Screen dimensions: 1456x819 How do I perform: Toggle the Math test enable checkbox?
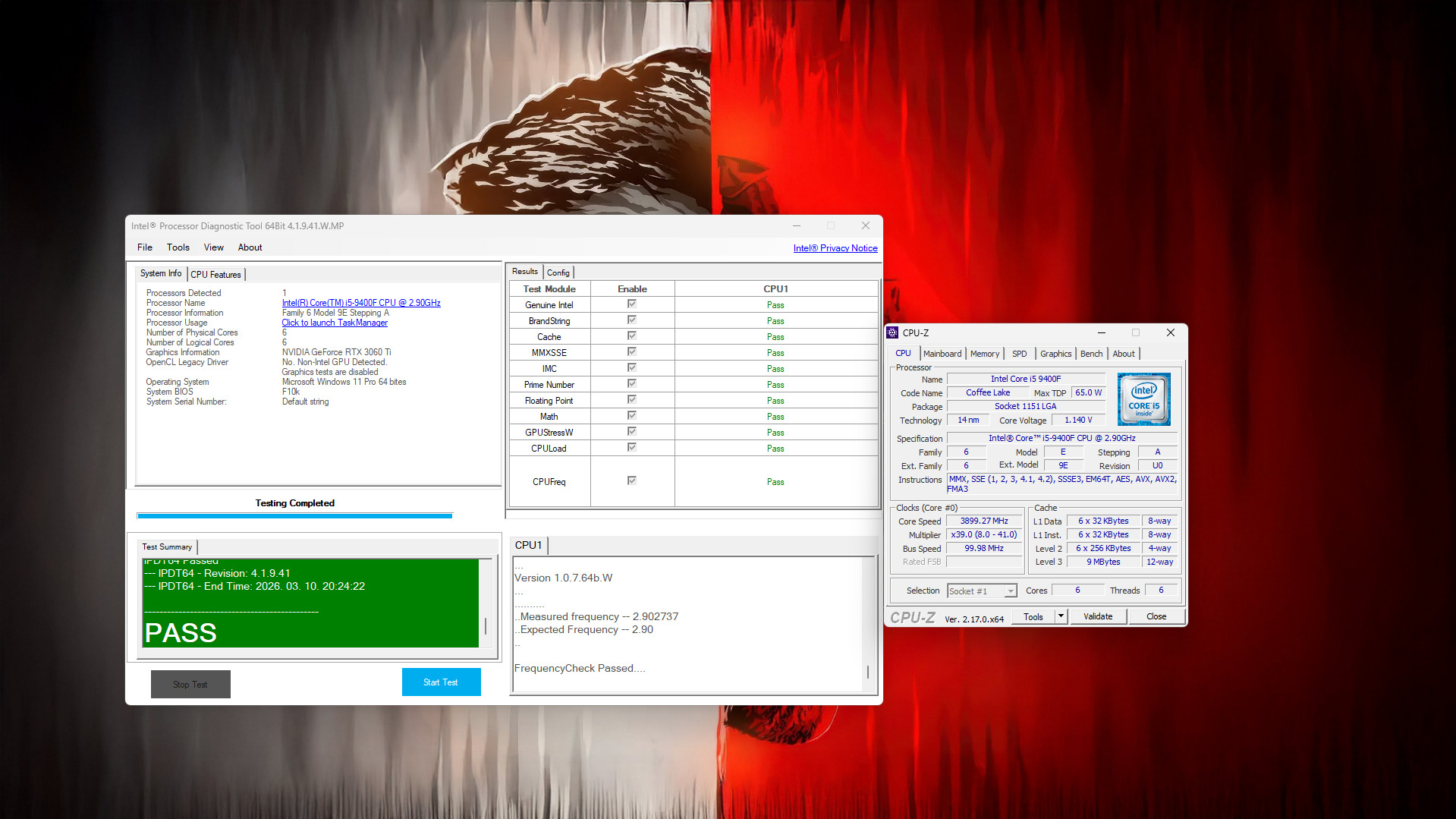pos(631,416)
